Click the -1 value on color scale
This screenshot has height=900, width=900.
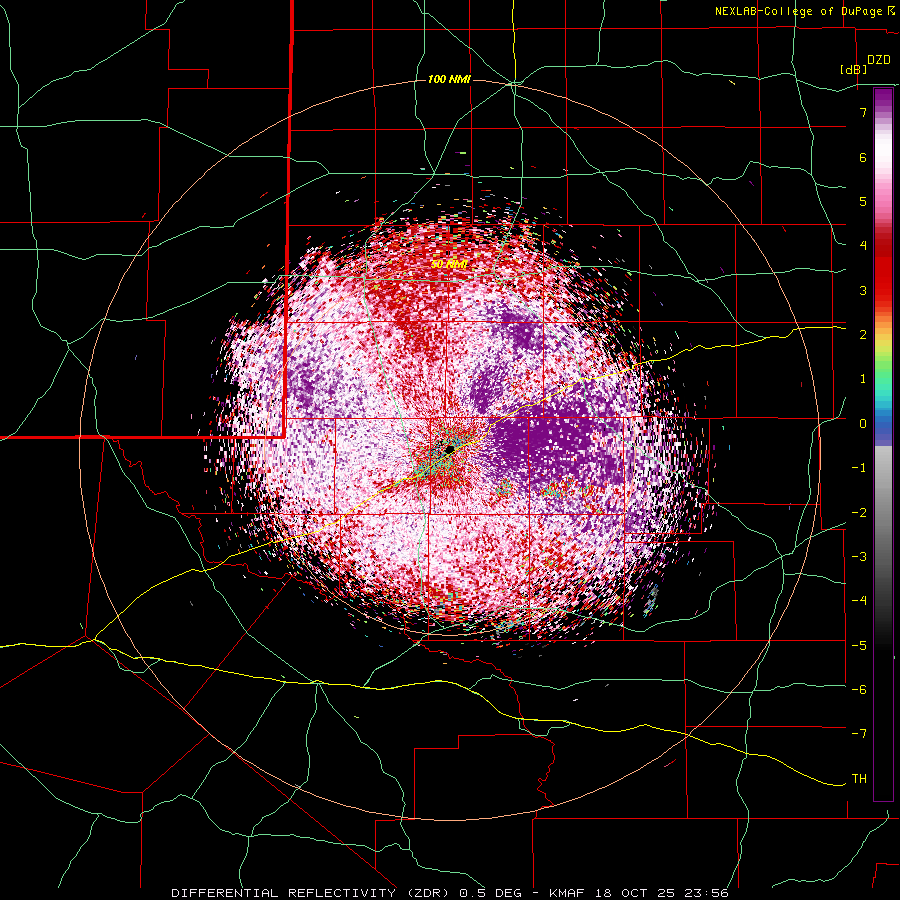pos(859,468)
